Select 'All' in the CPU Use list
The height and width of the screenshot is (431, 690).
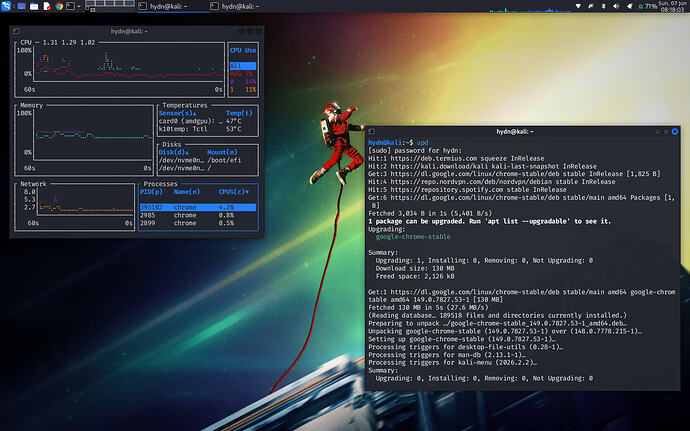242,66
